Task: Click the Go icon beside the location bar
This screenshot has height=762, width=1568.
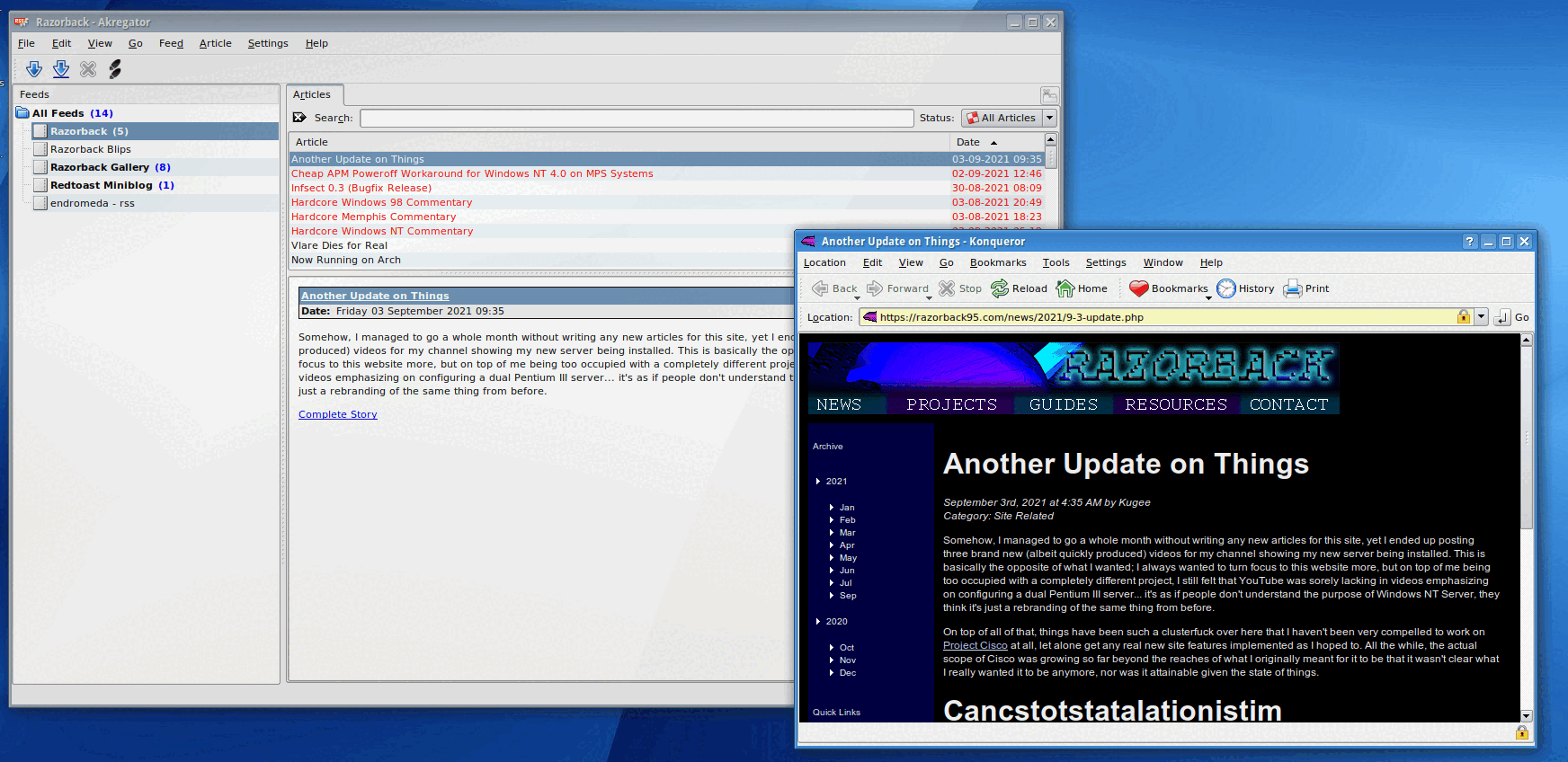Action: pos(1502,317)
